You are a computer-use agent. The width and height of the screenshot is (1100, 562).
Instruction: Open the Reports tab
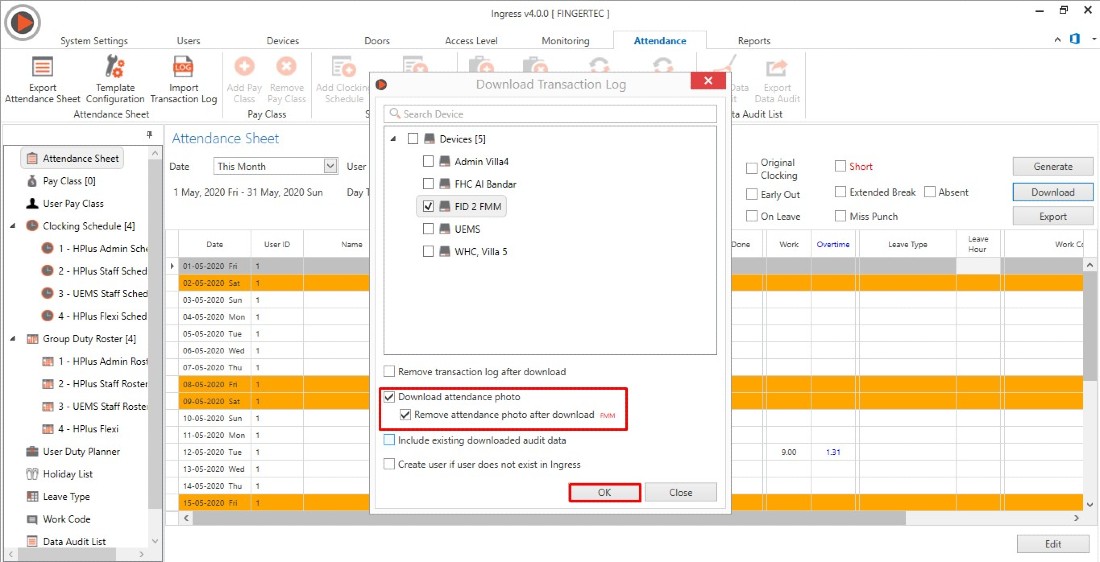click(754, 41)
